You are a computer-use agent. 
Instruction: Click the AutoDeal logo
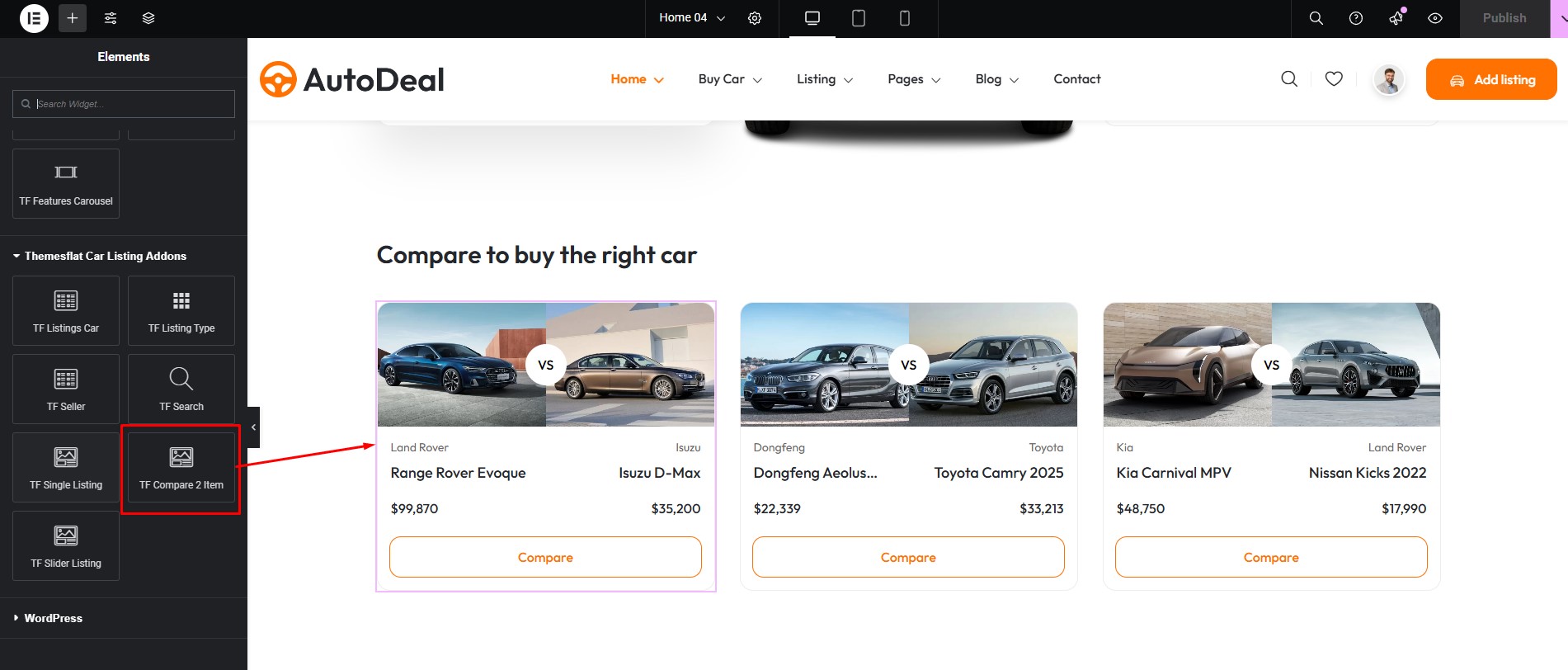[352, 79]
